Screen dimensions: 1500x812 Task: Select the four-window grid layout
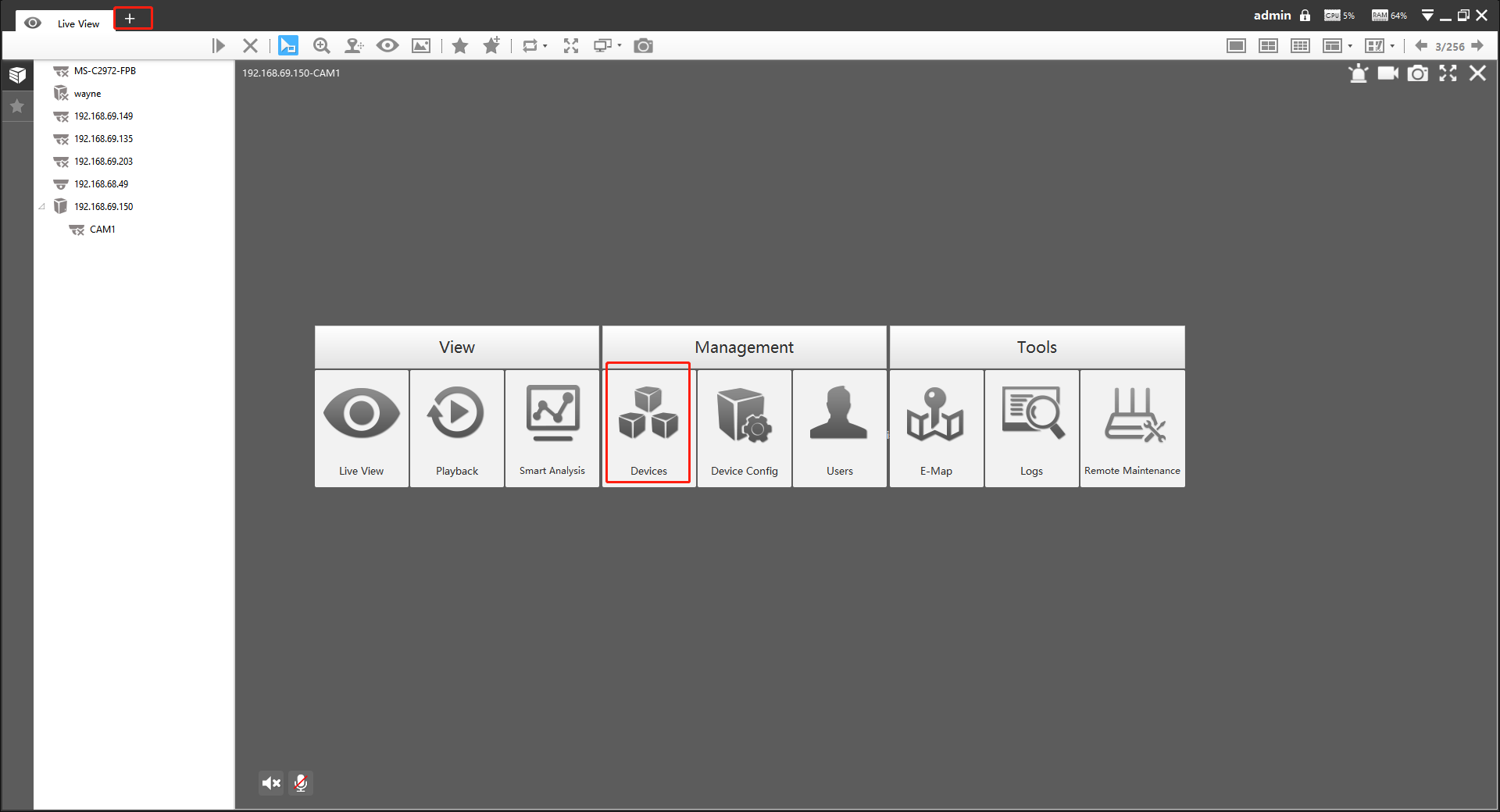point(1268,46)
